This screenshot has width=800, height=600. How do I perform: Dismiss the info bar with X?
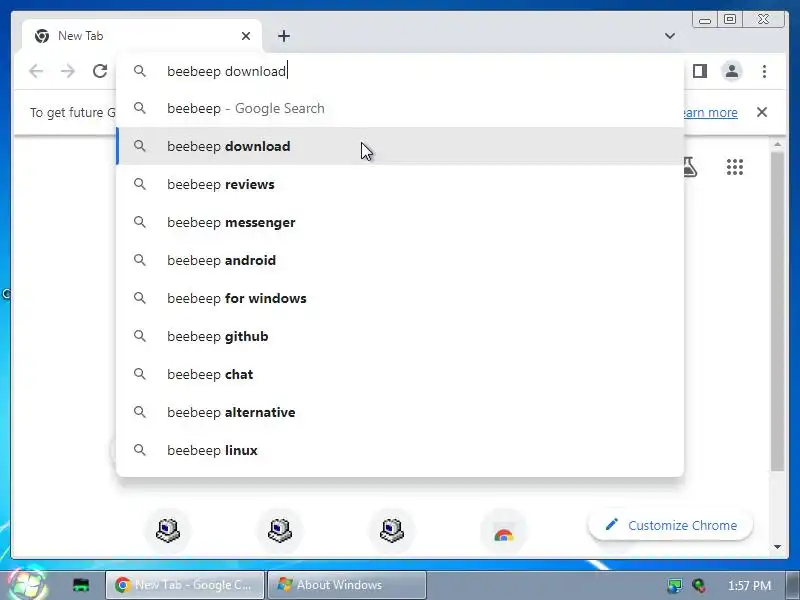tap(762, 112)
